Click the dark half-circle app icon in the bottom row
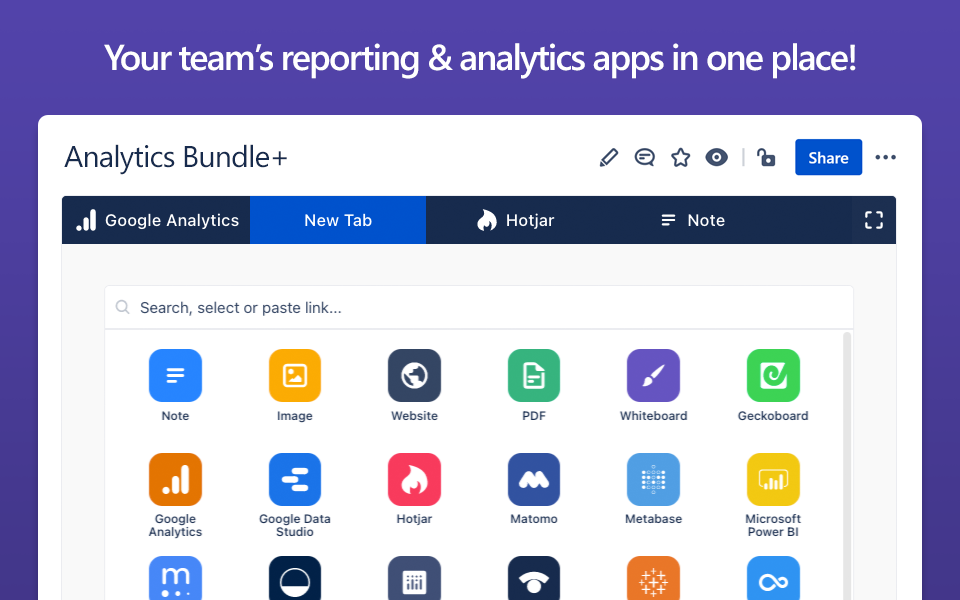This screenshot has height=600, width=960. pyautogui.click(x=294, y=578)
